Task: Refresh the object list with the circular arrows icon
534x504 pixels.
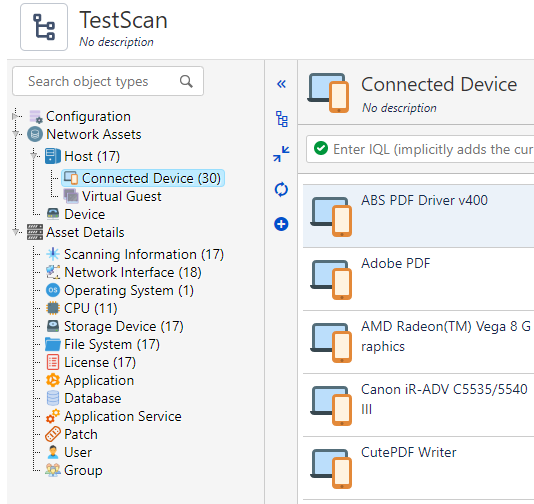Action: pyautogui.click(x=281, y=189)
